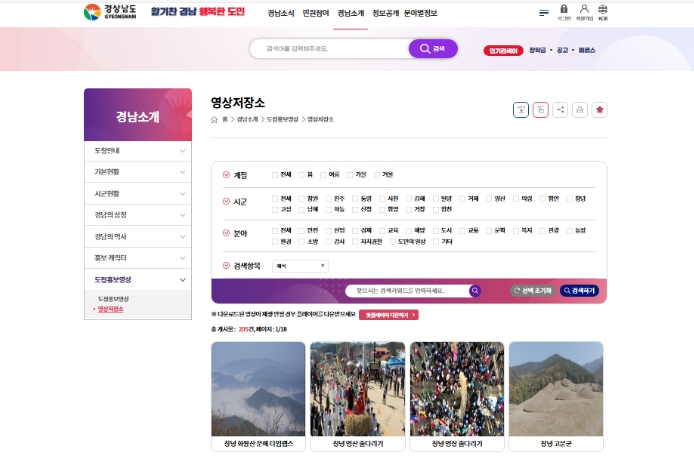
Task: Click the 검색하기 button in filter bar
Action: (x=579, y=291)
